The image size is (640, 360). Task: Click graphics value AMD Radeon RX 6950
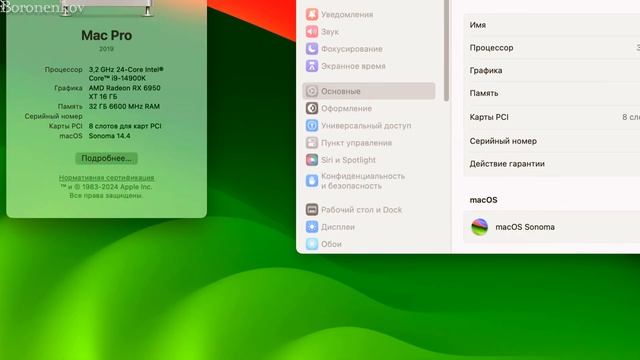click(124, 92)
